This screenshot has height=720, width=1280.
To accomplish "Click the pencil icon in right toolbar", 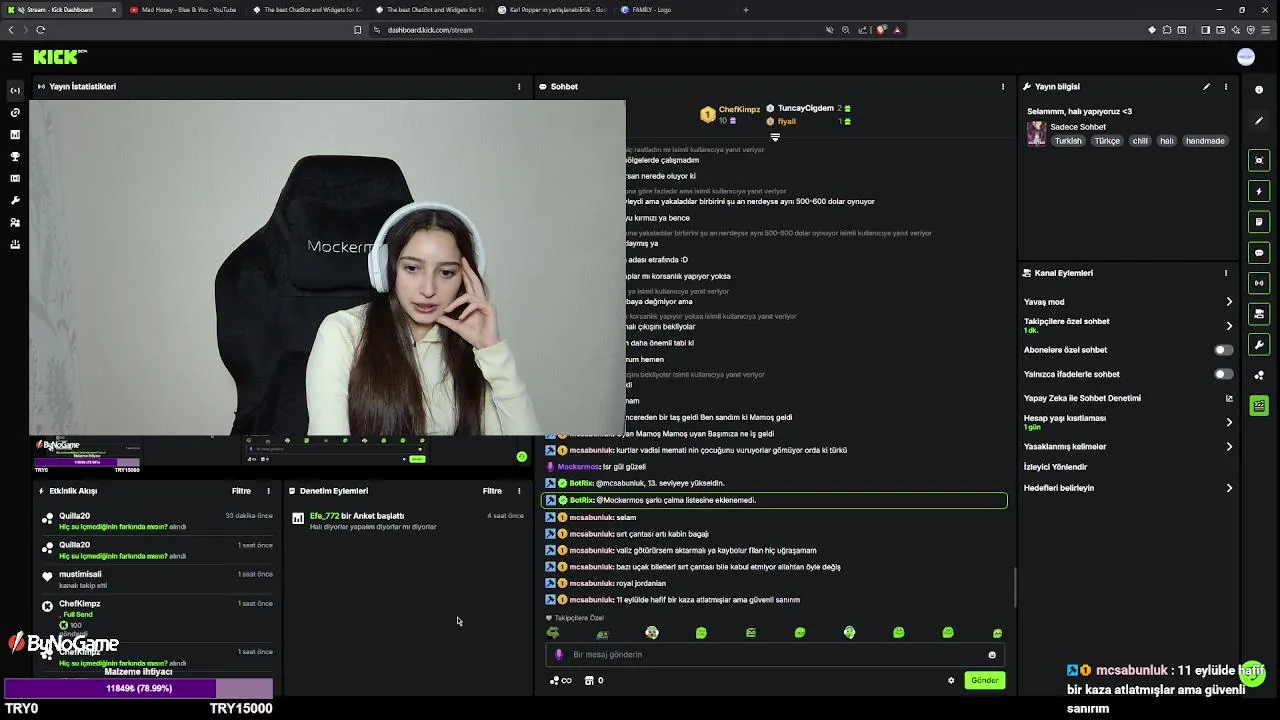I will pos(1259,121).
